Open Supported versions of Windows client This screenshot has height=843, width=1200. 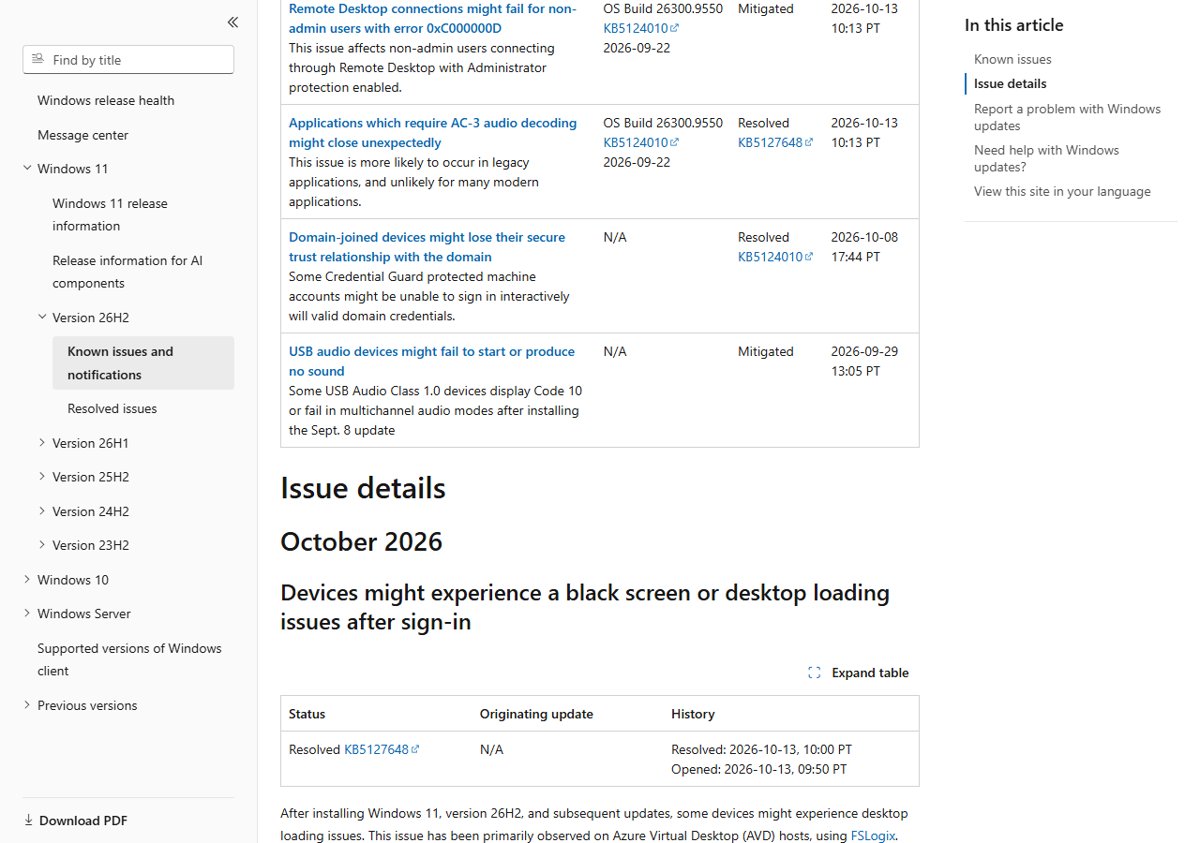[129, 660]
